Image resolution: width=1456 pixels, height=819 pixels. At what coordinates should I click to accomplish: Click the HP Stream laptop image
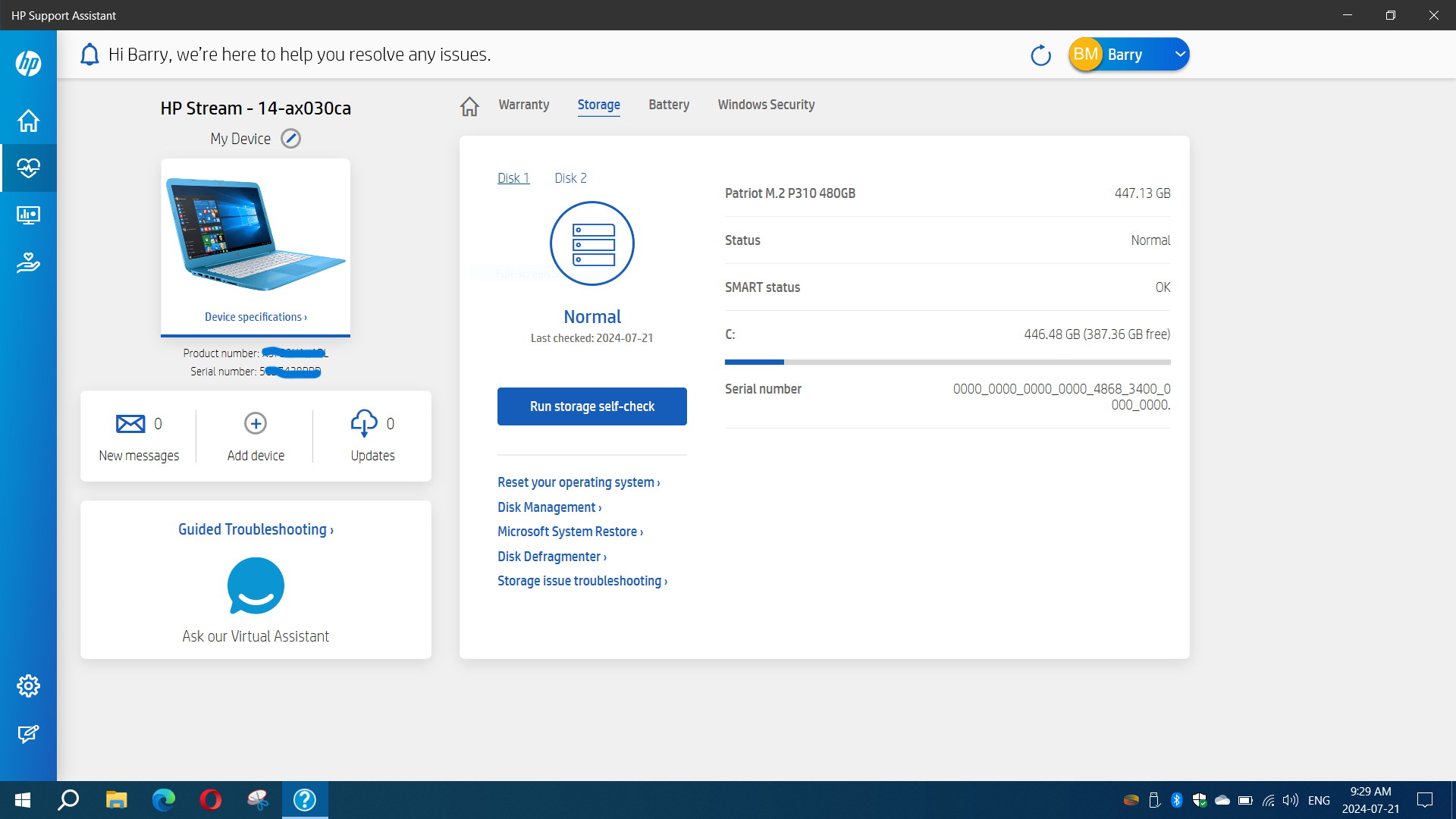[x=256, y=234]
